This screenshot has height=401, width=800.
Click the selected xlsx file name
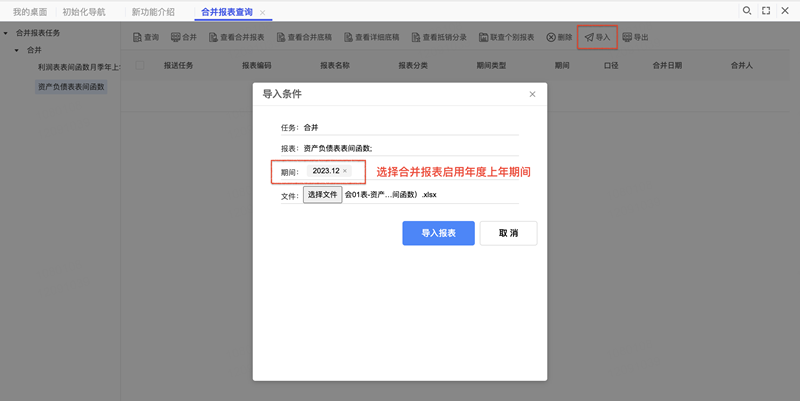[x=391, y=195]
